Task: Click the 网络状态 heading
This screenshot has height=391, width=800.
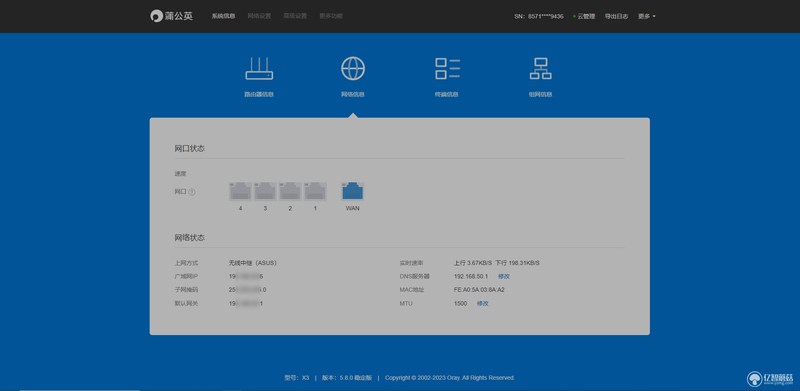Action: pyautogui.click(x=189, y=238)
